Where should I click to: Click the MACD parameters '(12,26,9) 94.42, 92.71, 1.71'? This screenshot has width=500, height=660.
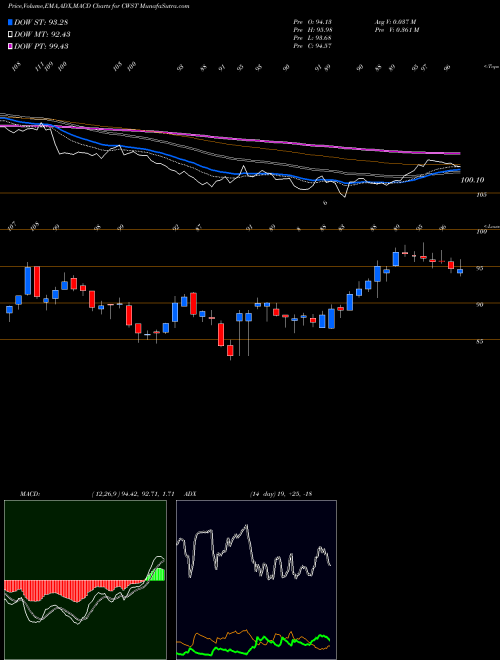(133, 494)
